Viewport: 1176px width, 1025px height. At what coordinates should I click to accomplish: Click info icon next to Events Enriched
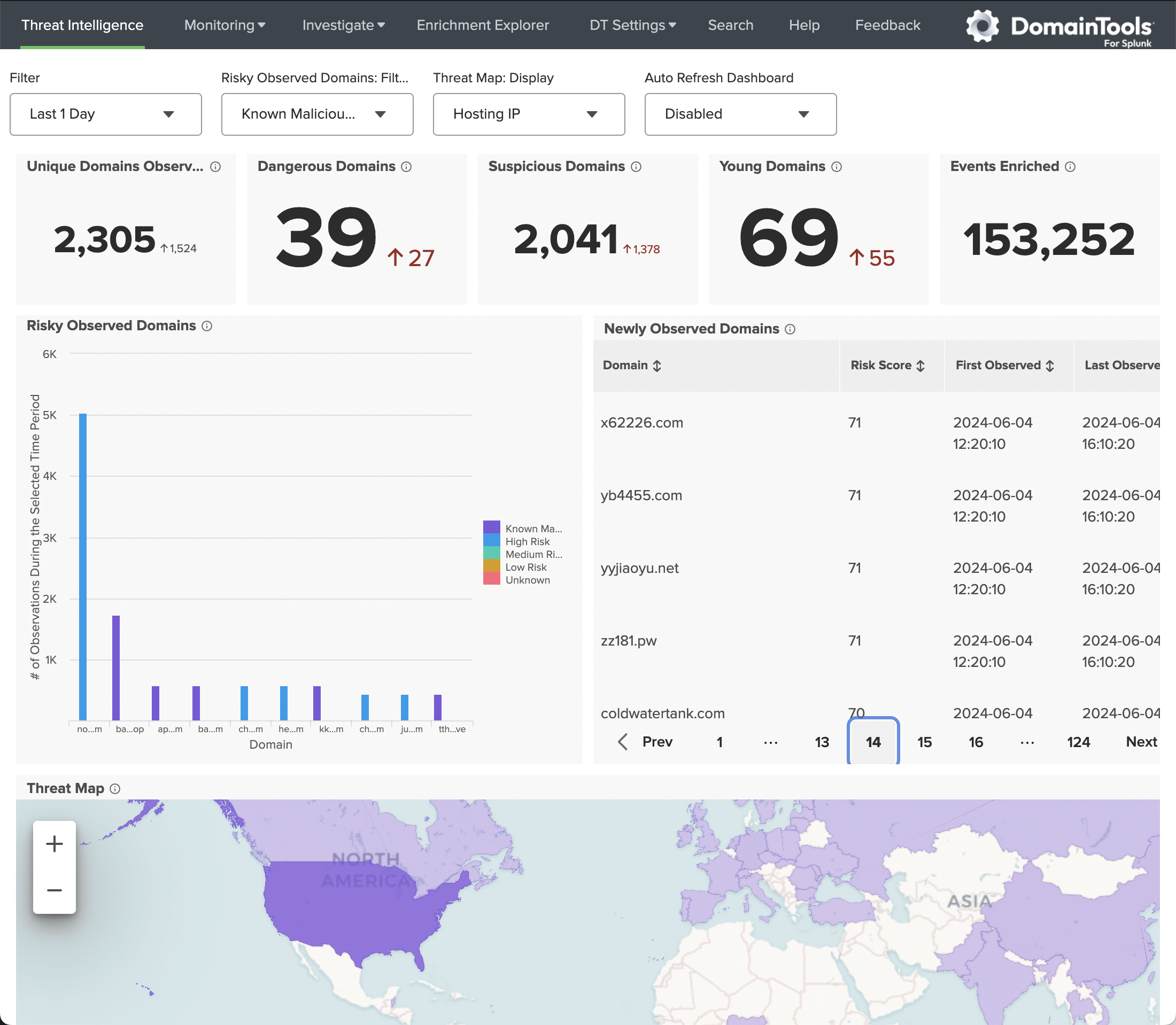pyautogui.click(x=1070, y=166)
